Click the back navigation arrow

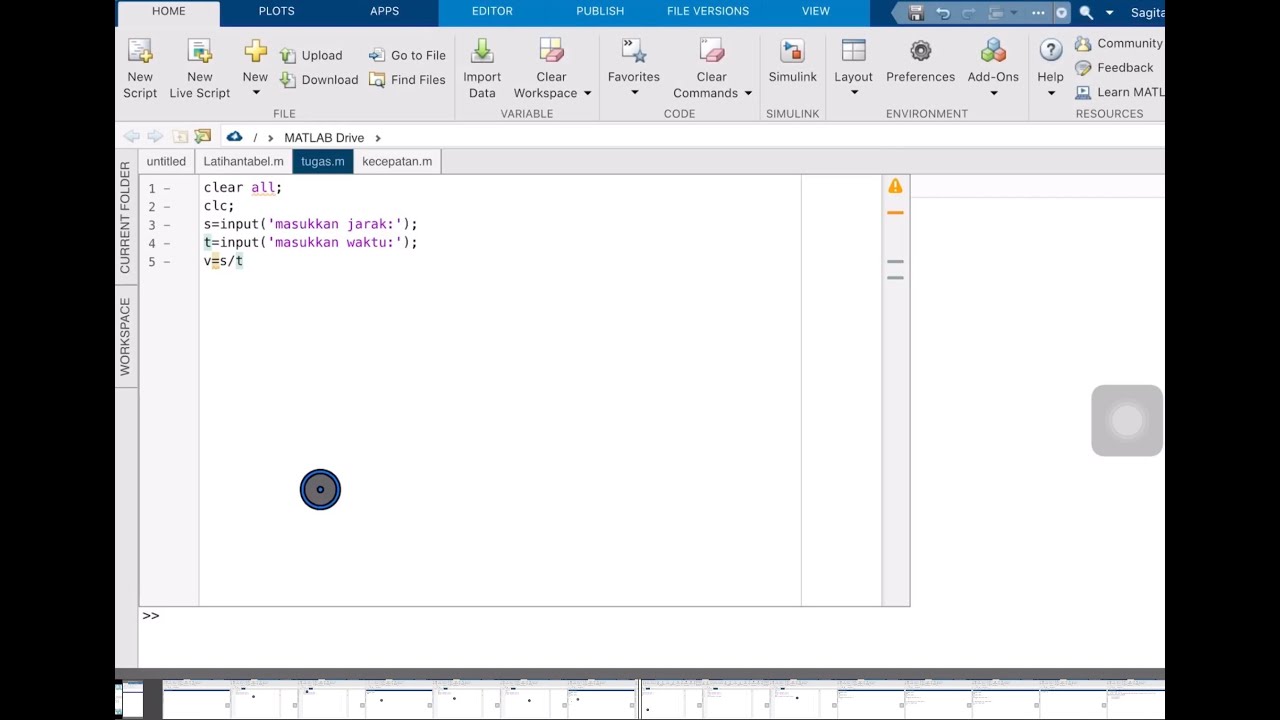pos(132,137)
